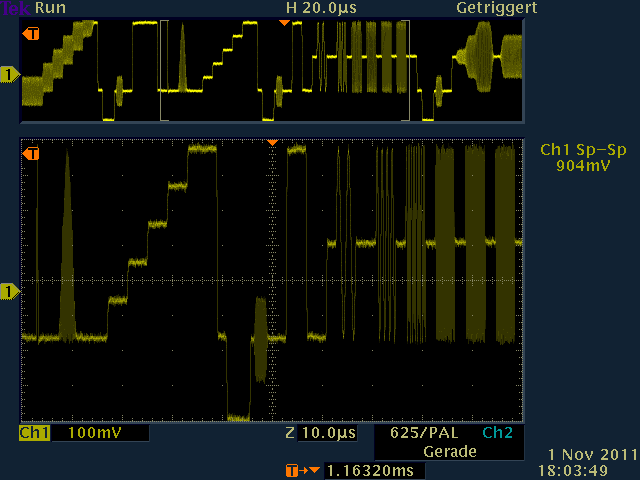Click the orange T marker in main graticule

coord(31,154)
